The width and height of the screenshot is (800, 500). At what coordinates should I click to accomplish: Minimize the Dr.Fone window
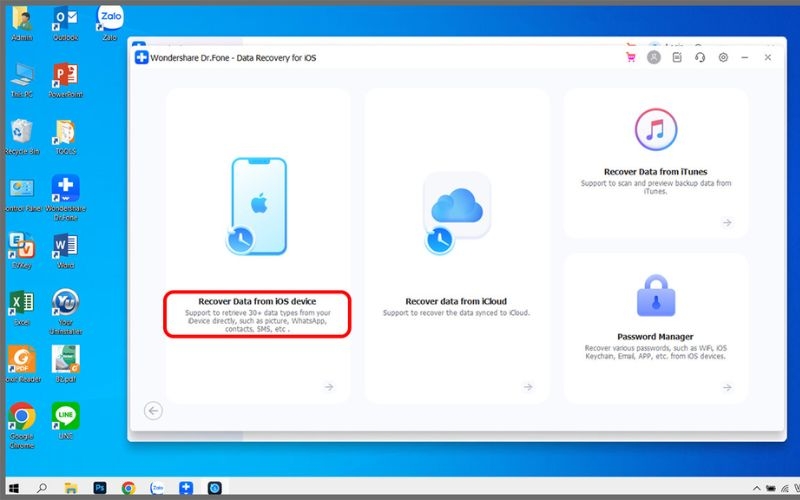point(745,57)
